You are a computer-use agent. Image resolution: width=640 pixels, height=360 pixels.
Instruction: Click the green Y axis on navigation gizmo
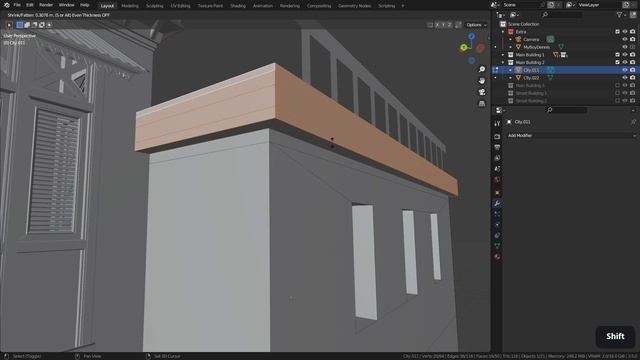point(464,48)
